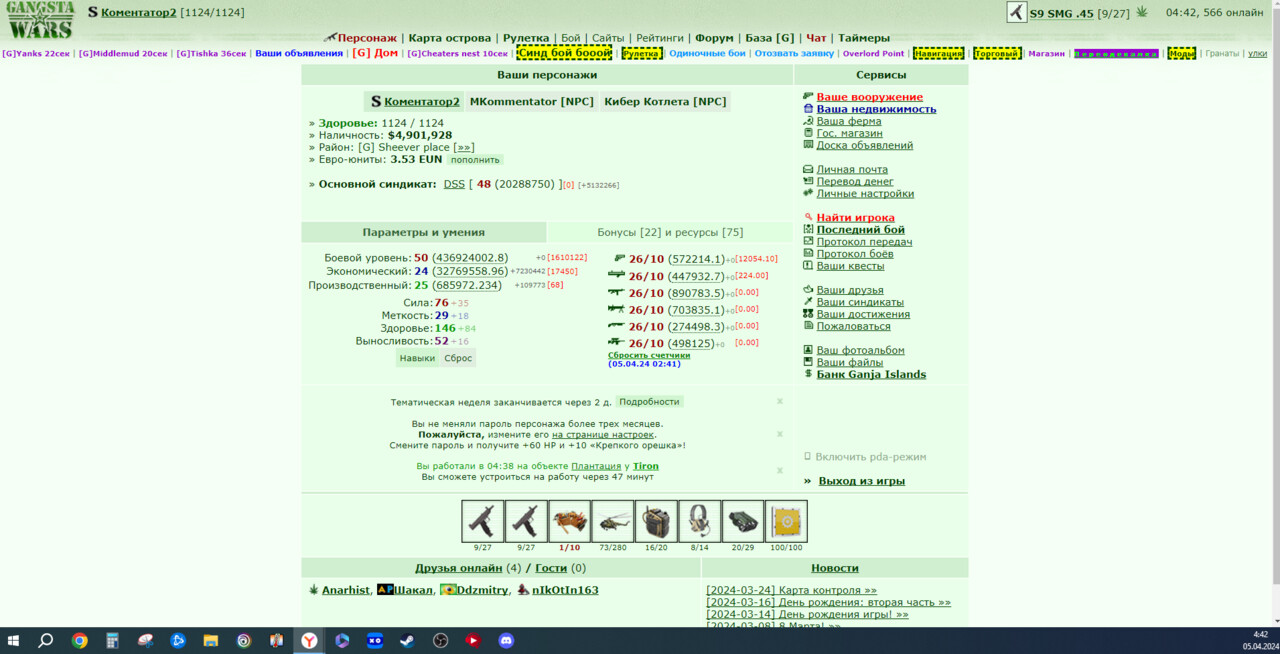Click the headset item showing 8/14
This screenshot has width=1280, height=654.
tap(700, 521)
